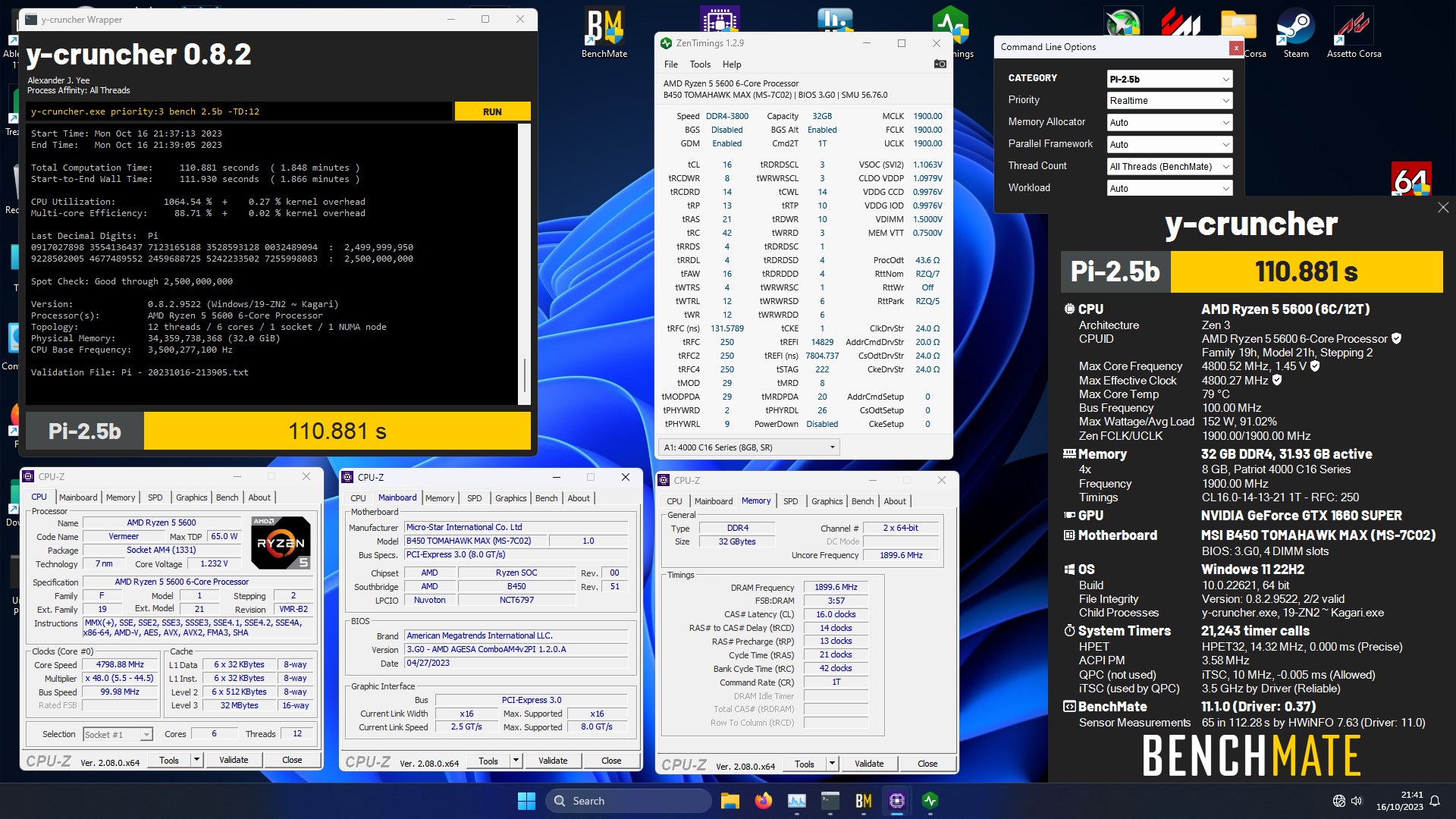1456x819 pixels.
Task: Click Validate in CPU-Z Memory window
Action: click(869, 764)
